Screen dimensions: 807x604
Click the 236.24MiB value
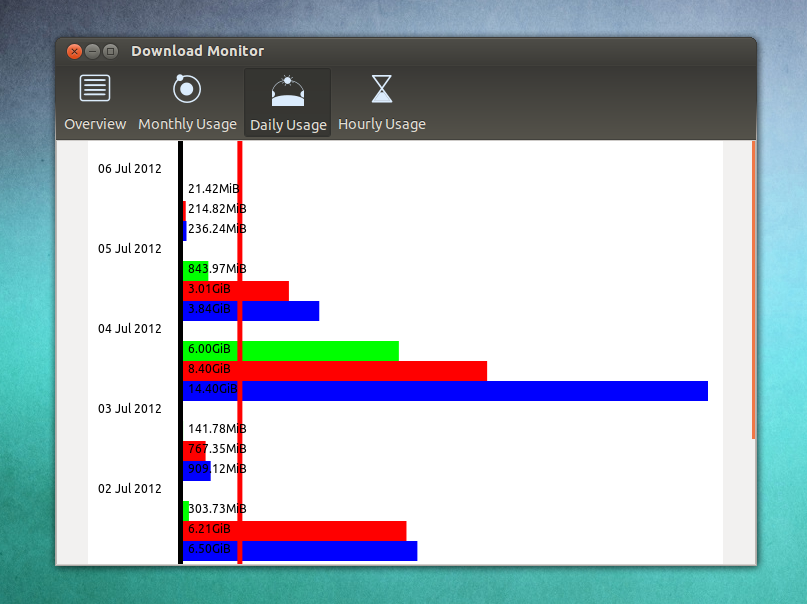point(217,228)
